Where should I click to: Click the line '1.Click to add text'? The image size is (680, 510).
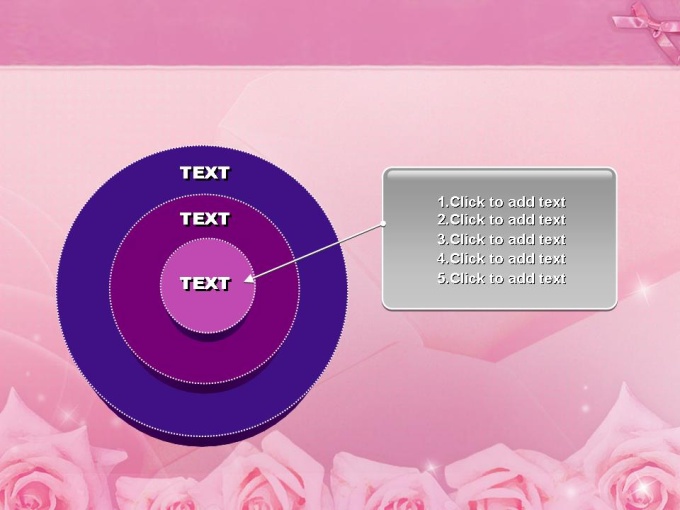click(x=501, y=202)
